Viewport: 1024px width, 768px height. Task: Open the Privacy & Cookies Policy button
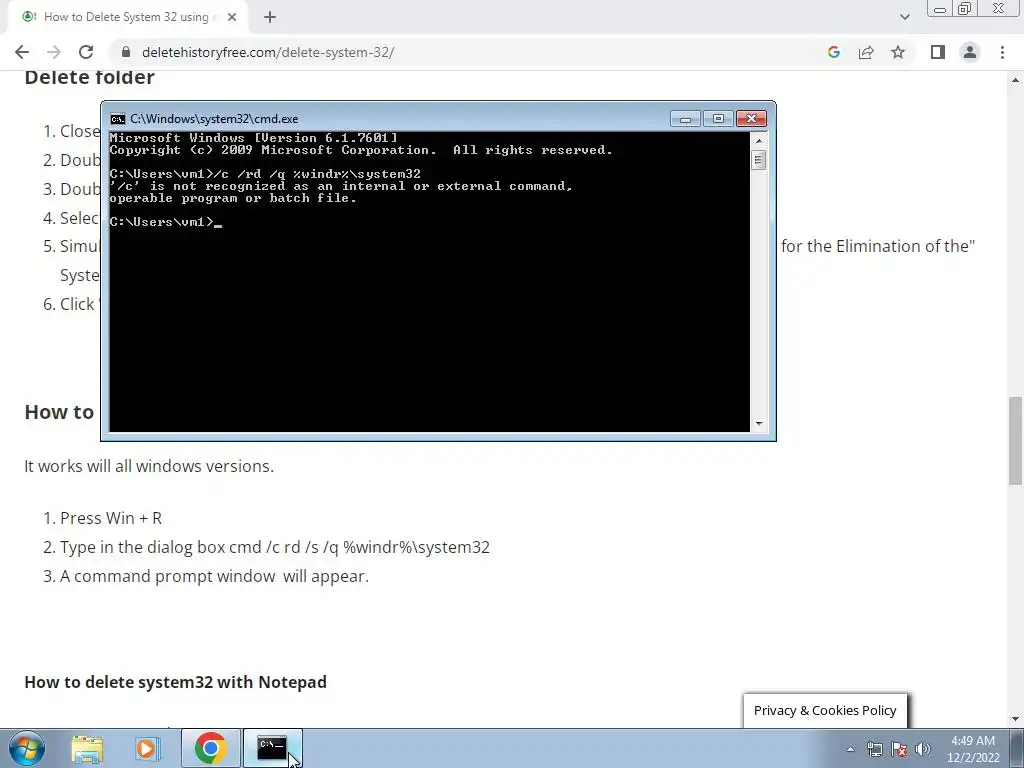click(x=825, y=711)
